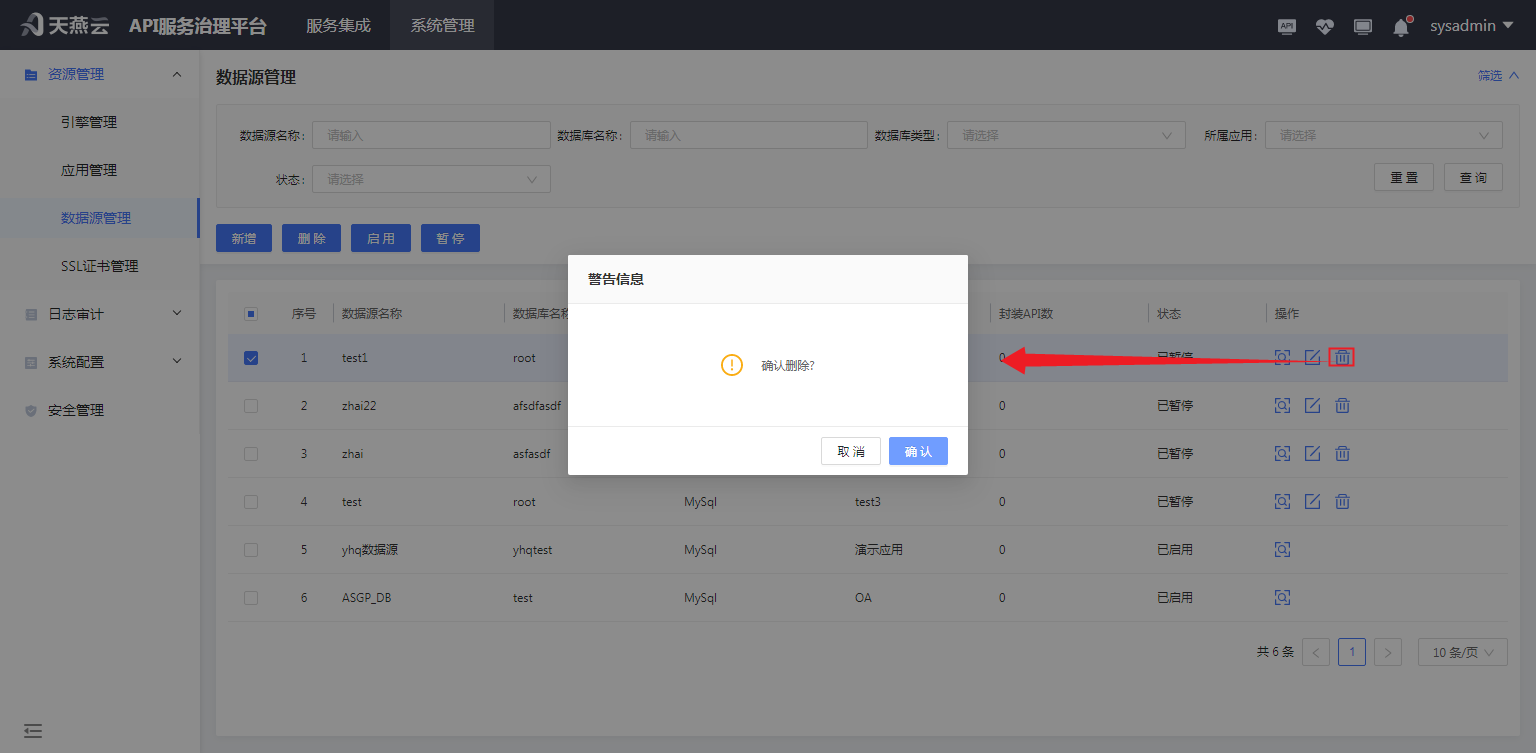The height and width of the screenshot is (753, 1536).
Task: Open the heartbeat health monitor icon
Action: click(x=1325, y=27)
